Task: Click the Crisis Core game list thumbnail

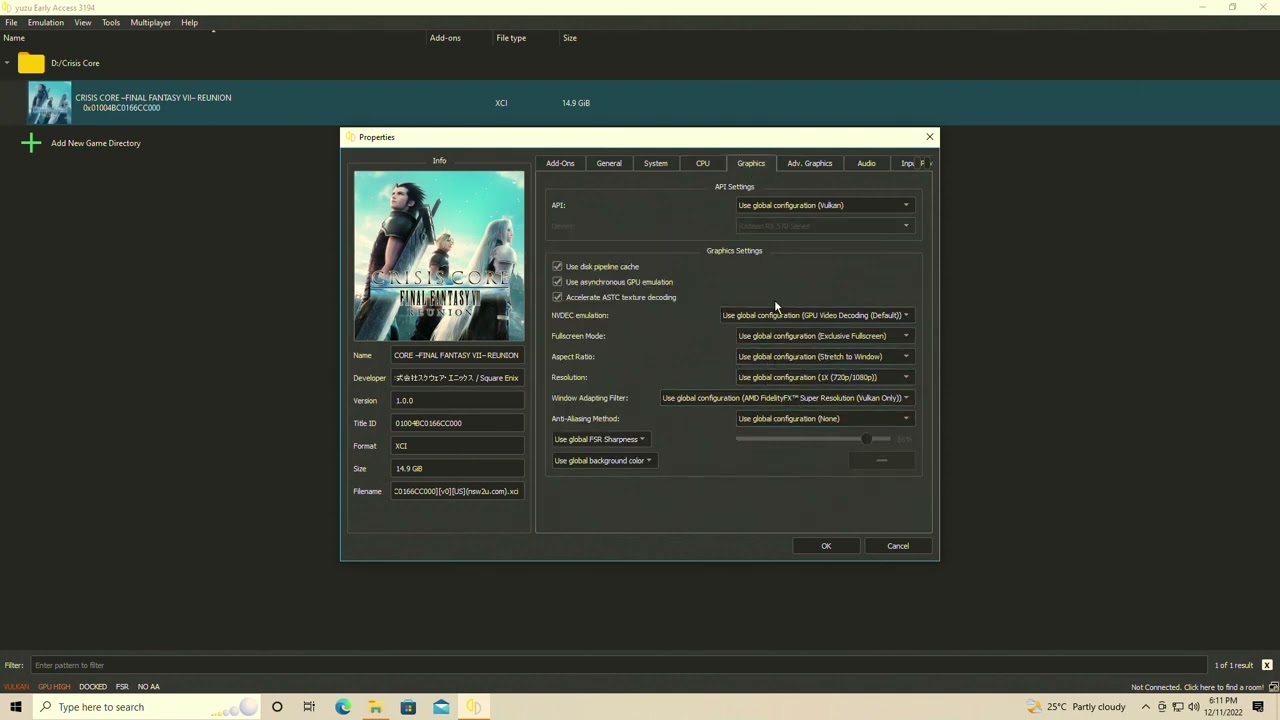Action: 49,103
